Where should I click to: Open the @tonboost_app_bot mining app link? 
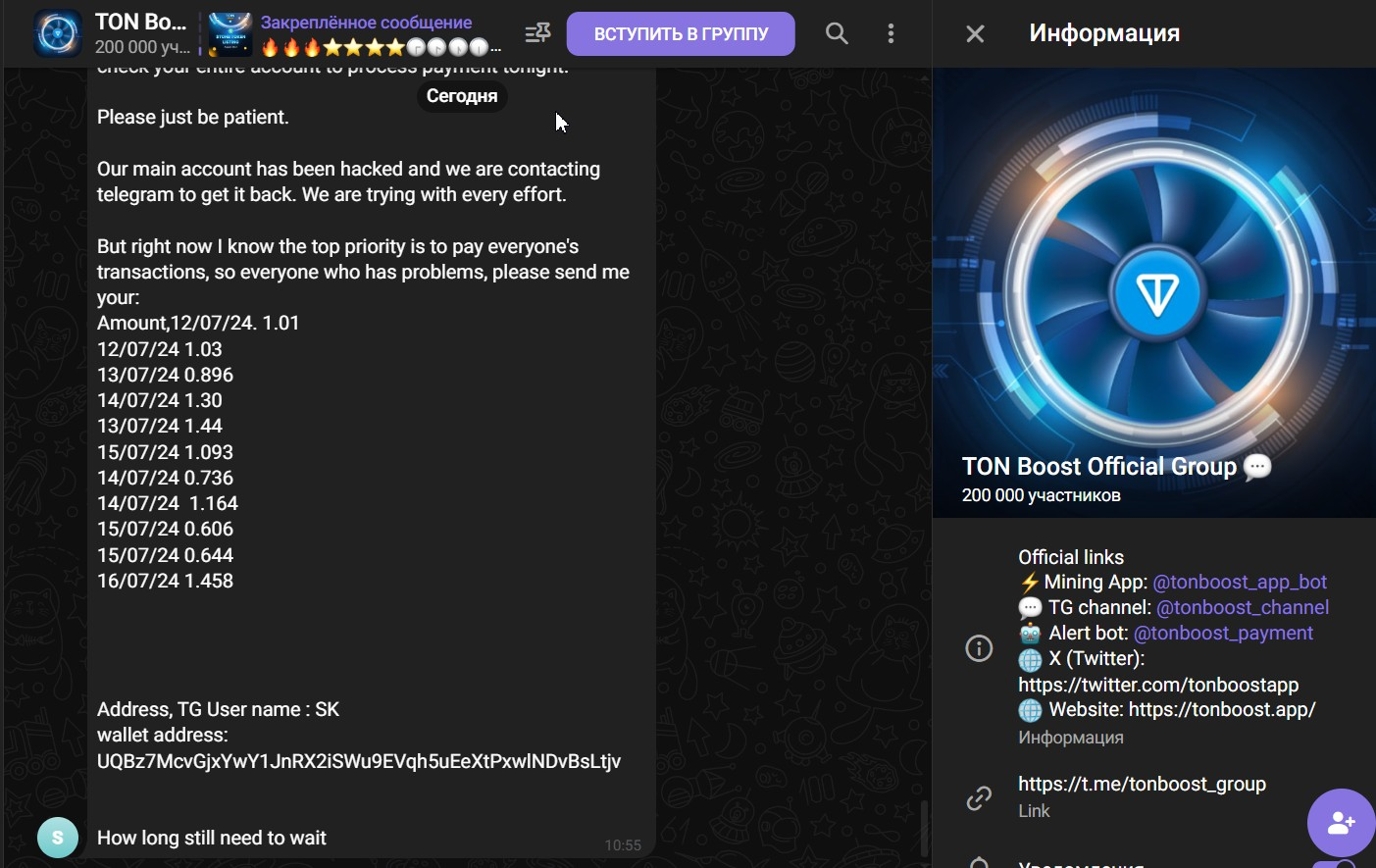pyautogui.click(x=1240, y=582)
